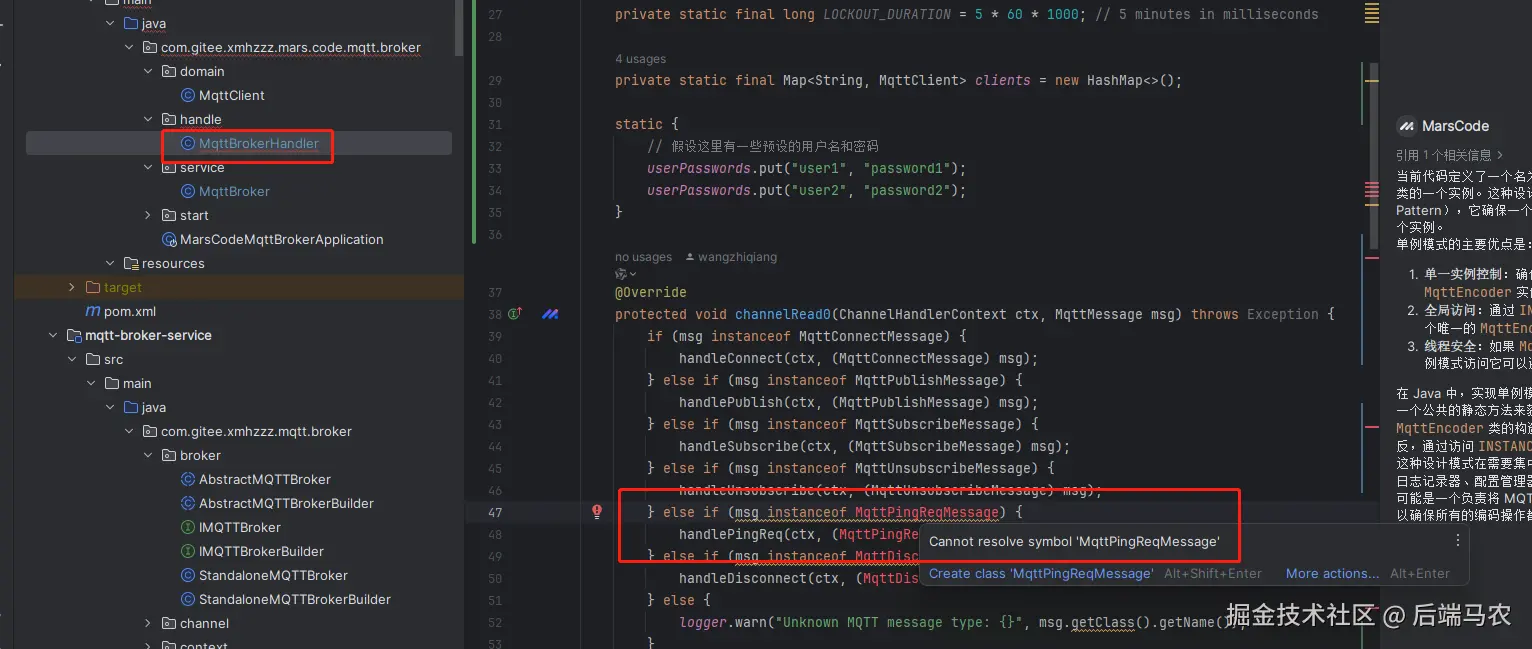Click the underlined MqttPingReqMessage on line 47

(x=927, y=512)
